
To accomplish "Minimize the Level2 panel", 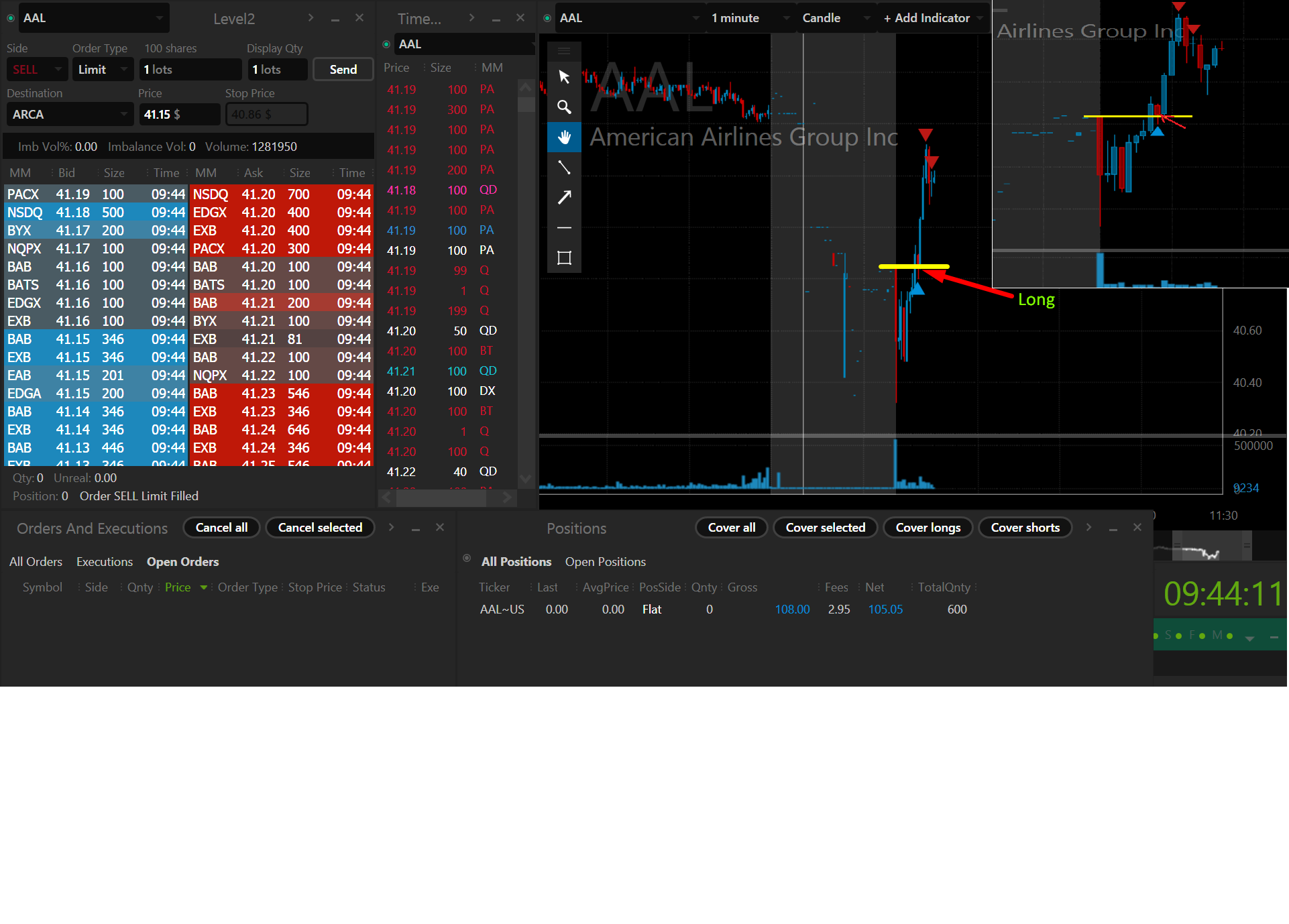I will click(335, 19).
